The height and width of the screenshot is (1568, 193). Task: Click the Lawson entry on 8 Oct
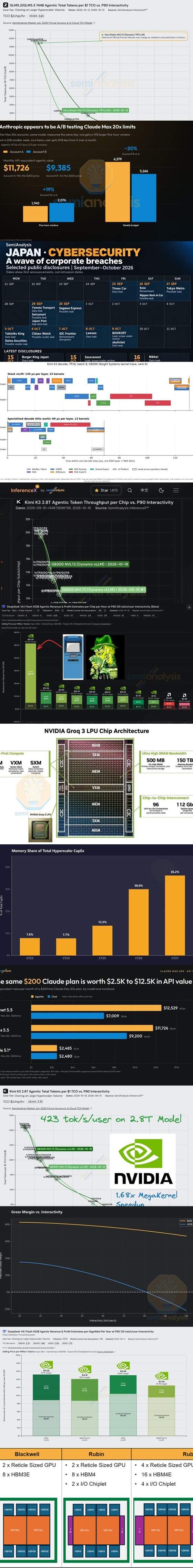coord(91,333)
